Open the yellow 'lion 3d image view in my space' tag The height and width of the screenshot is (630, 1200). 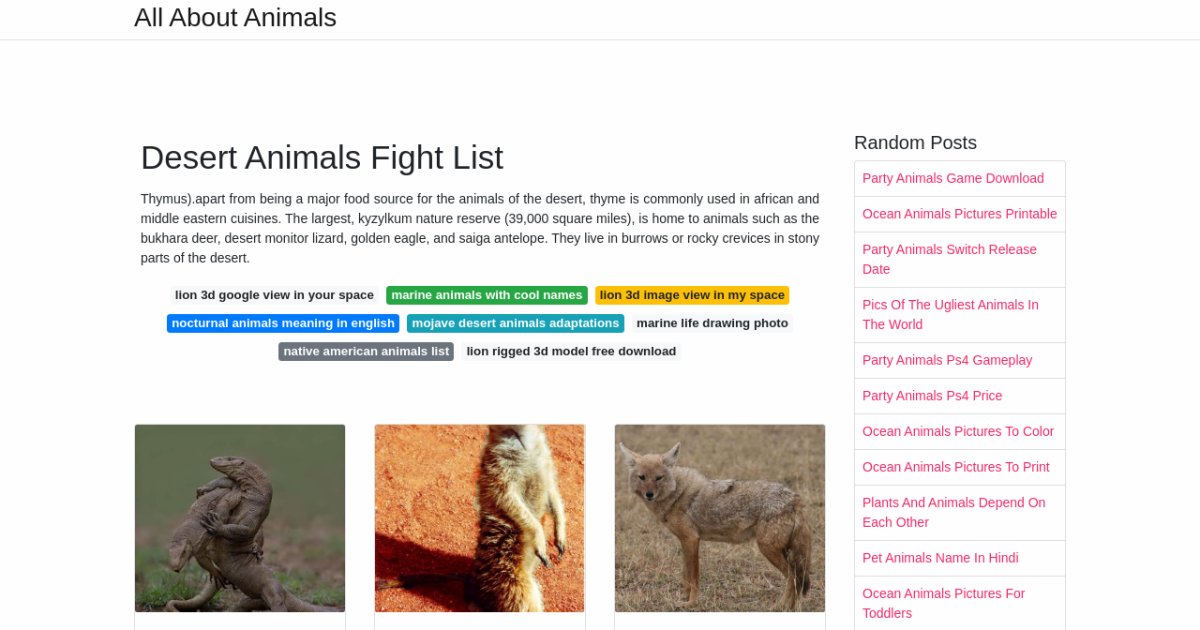click(x=692, y=295)
